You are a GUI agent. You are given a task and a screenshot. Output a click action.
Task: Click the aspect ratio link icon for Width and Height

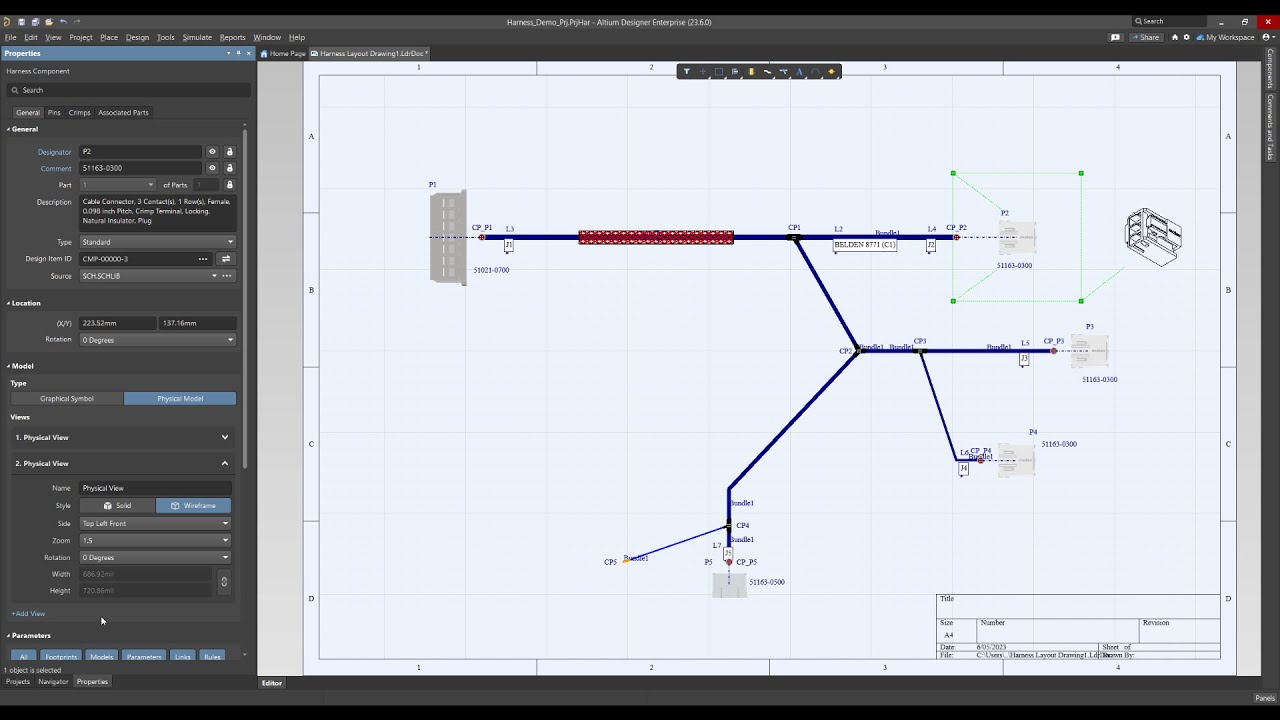tap(224, 582)
